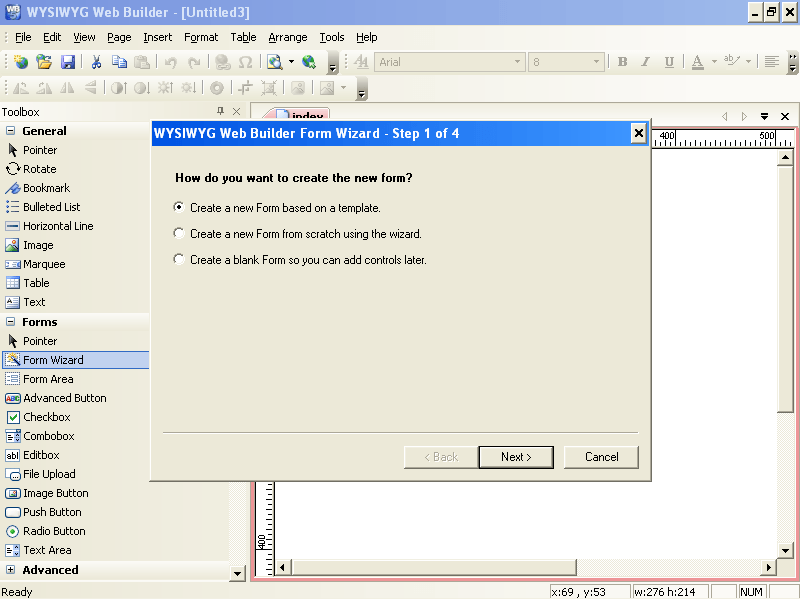Switch to the index page tab

pyautogui.click(x=306, y=116)
